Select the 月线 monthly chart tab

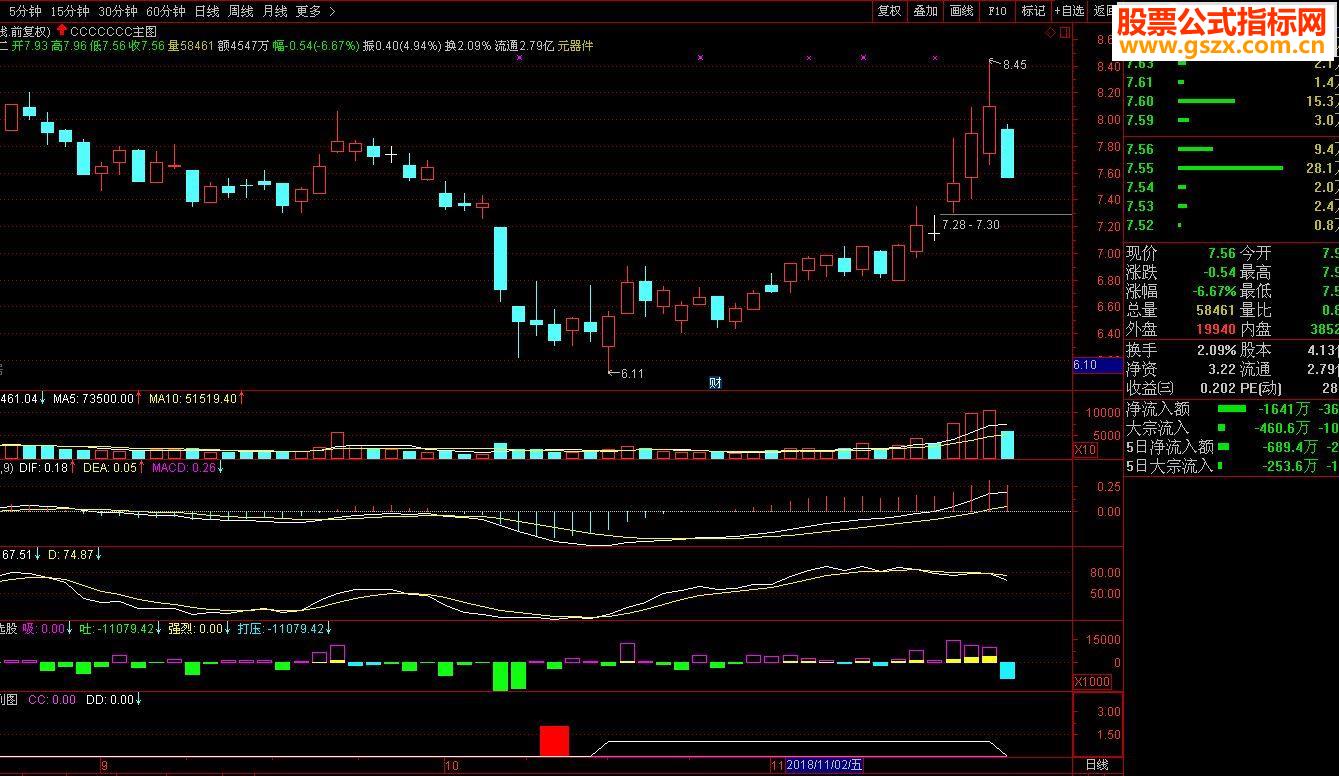[x=275, y=11]
